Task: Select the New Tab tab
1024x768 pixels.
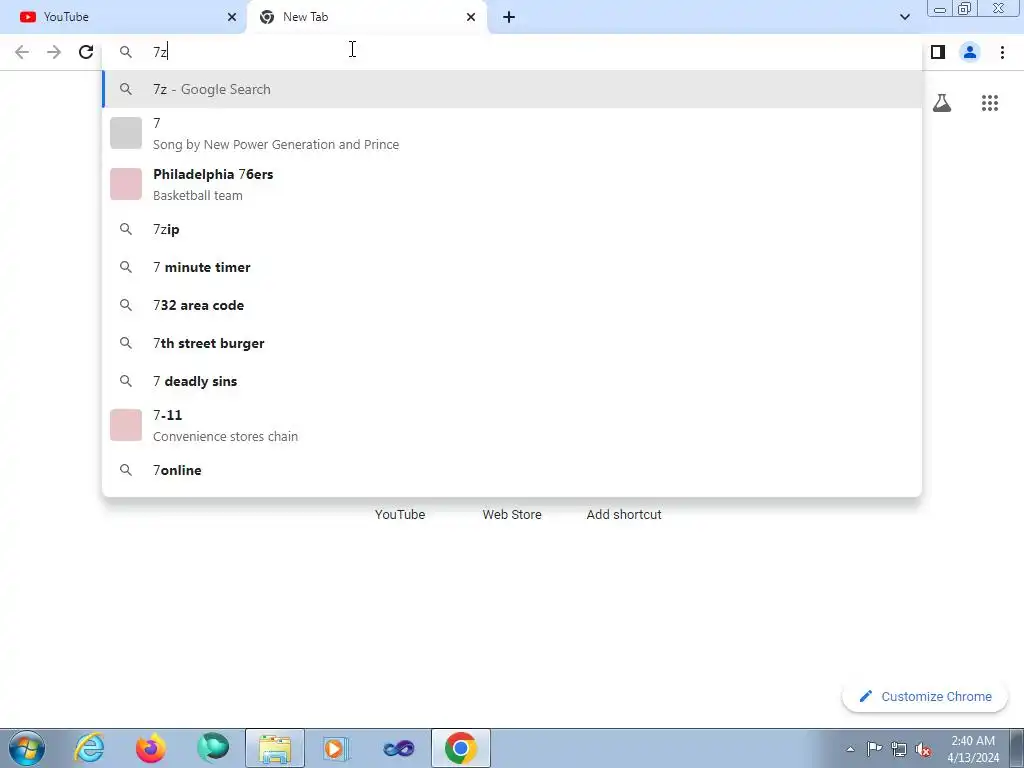Action: (x=367, y=17)
